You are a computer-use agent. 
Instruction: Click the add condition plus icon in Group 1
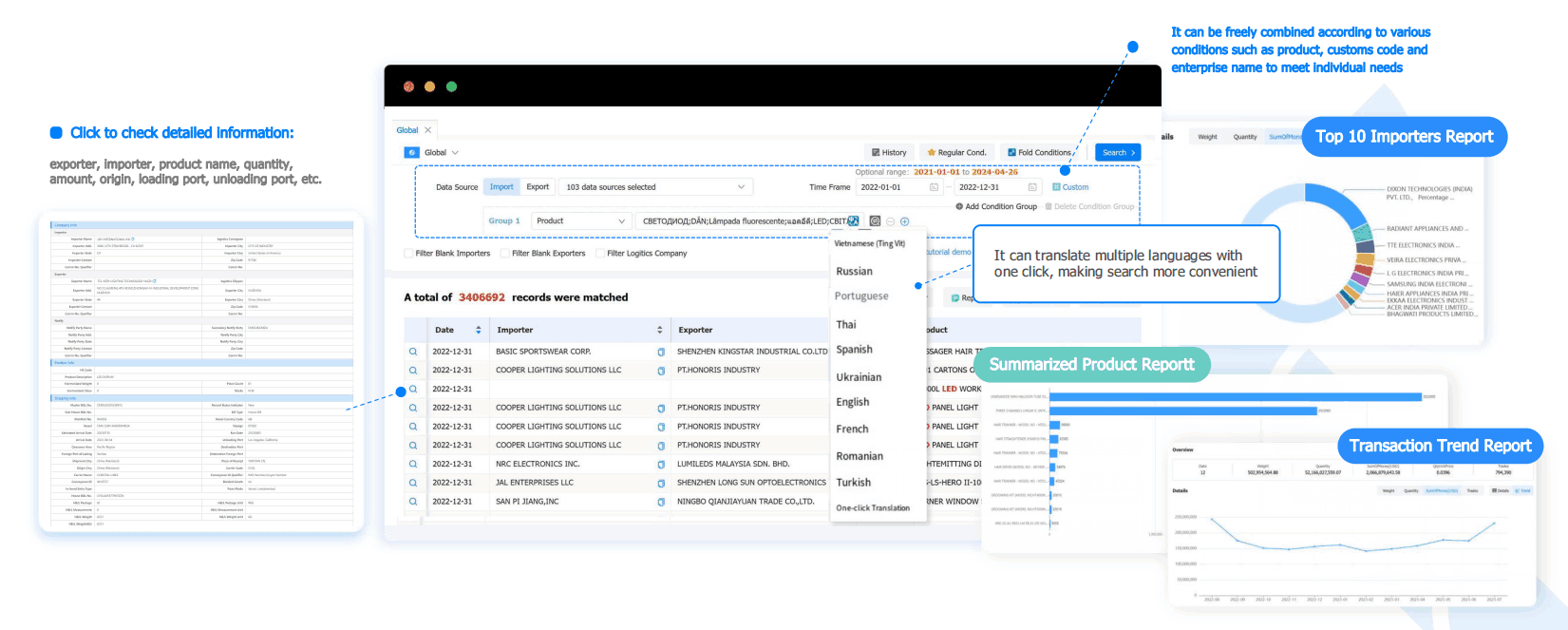[x=905, y=221]
